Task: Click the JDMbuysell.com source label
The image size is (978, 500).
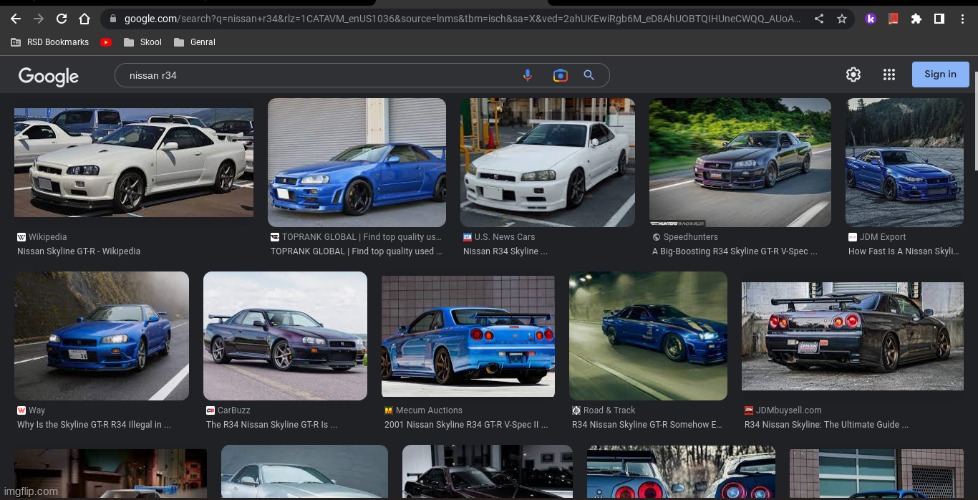Action: coord(788,410)
